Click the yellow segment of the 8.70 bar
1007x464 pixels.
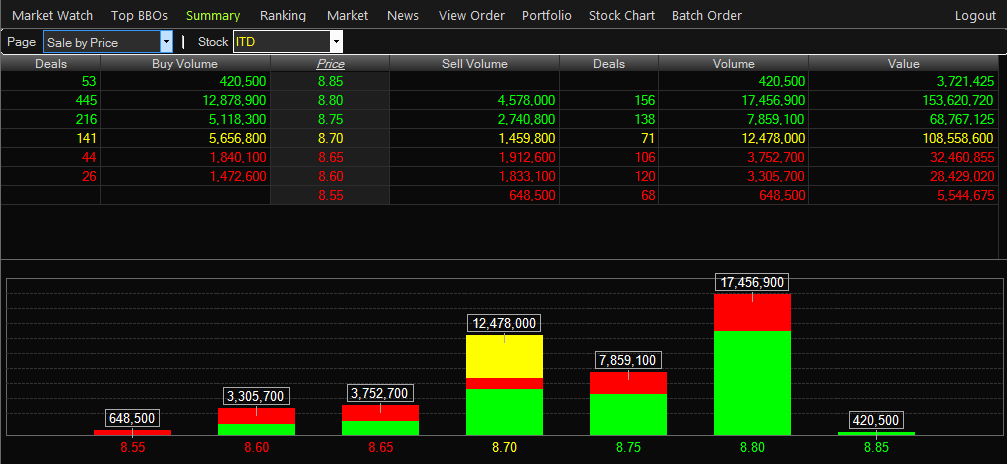click(504, 356)
